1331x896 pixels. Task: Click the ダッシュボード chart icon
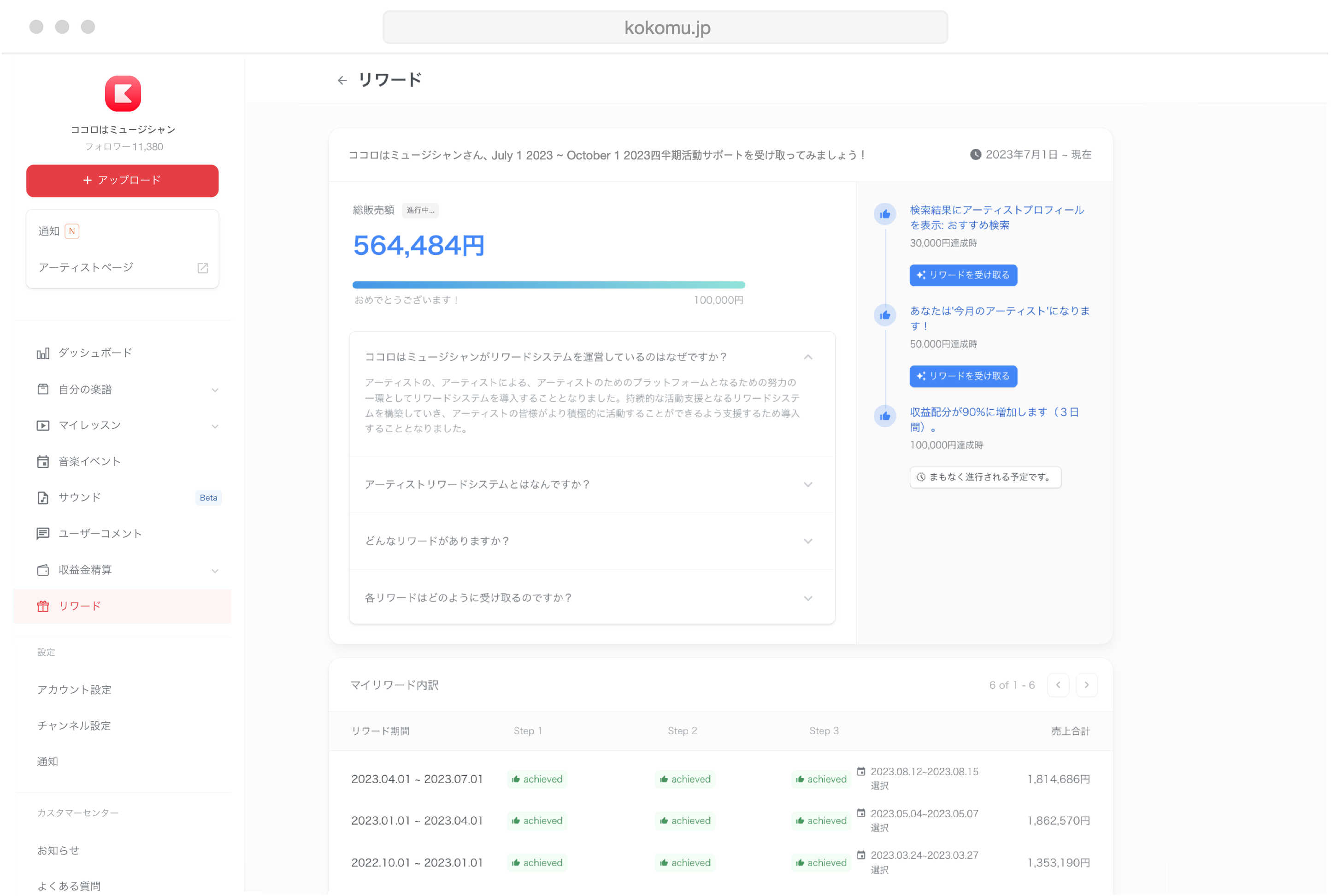(43, 354)
